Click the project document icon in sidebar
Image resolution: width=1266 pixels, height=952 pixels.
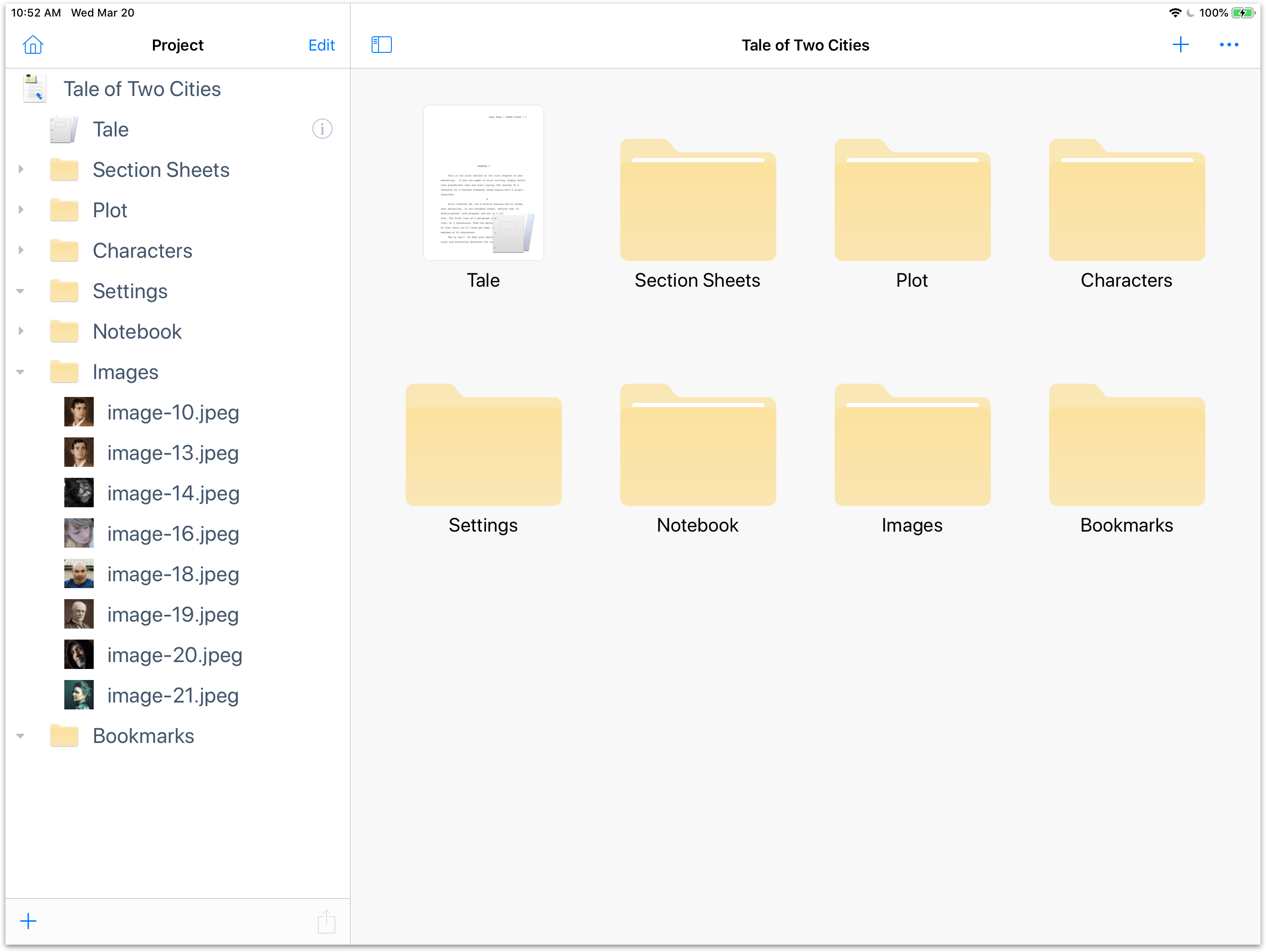[34, 89]
